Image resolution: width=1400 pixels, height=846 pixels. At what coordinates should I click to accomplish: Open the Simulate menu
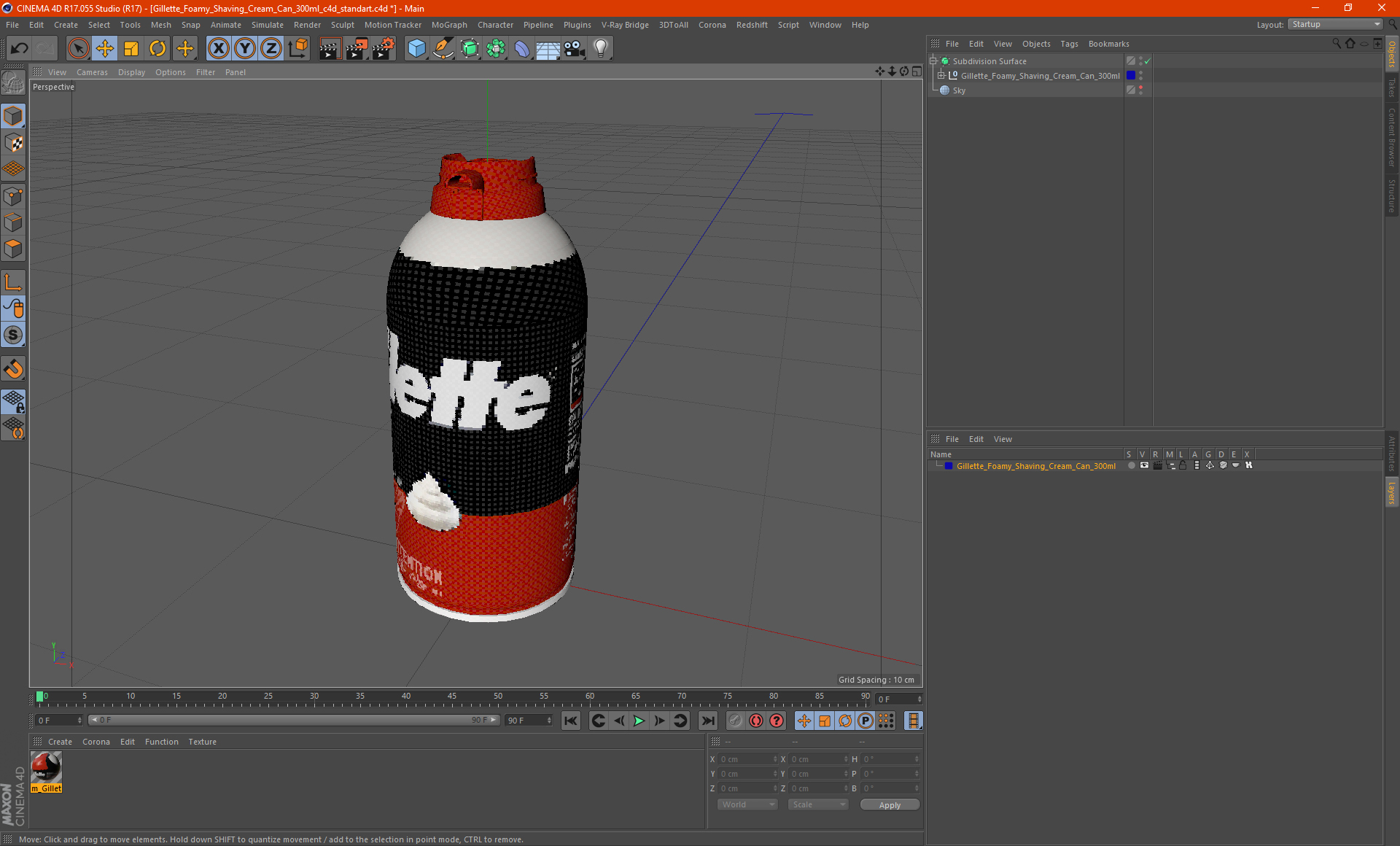click(x=268, y=25)
